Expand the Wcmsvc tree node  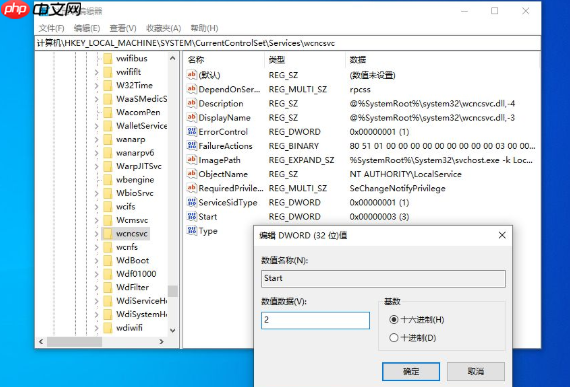tap(96, 220)
